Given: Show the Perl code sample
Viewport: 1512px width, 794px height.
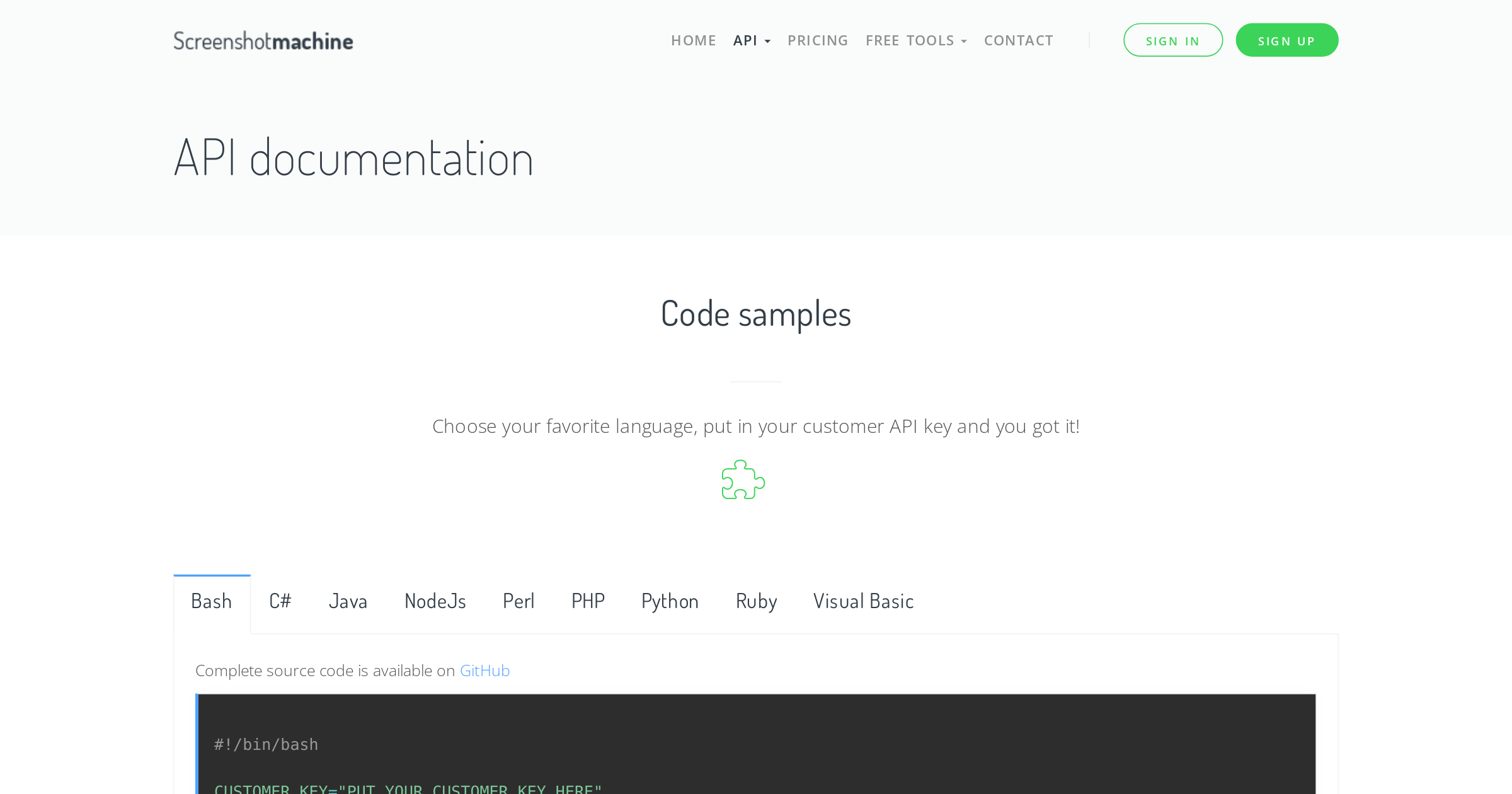Looking at the screenshot, I should (518, 601).
